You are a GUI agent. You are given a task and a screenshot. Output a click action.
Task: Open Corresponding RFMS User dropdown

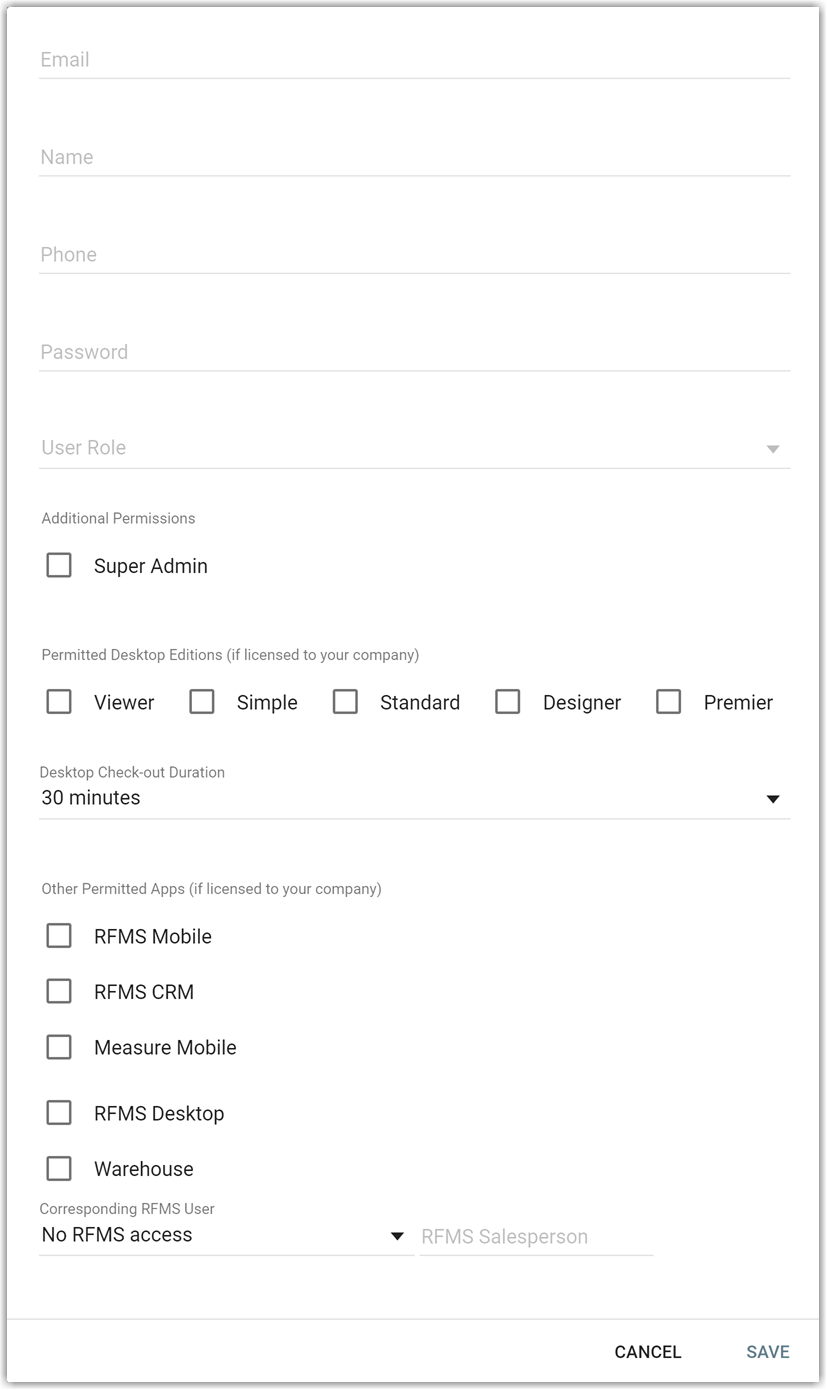pyautogui.click(x=224, y=1236)
